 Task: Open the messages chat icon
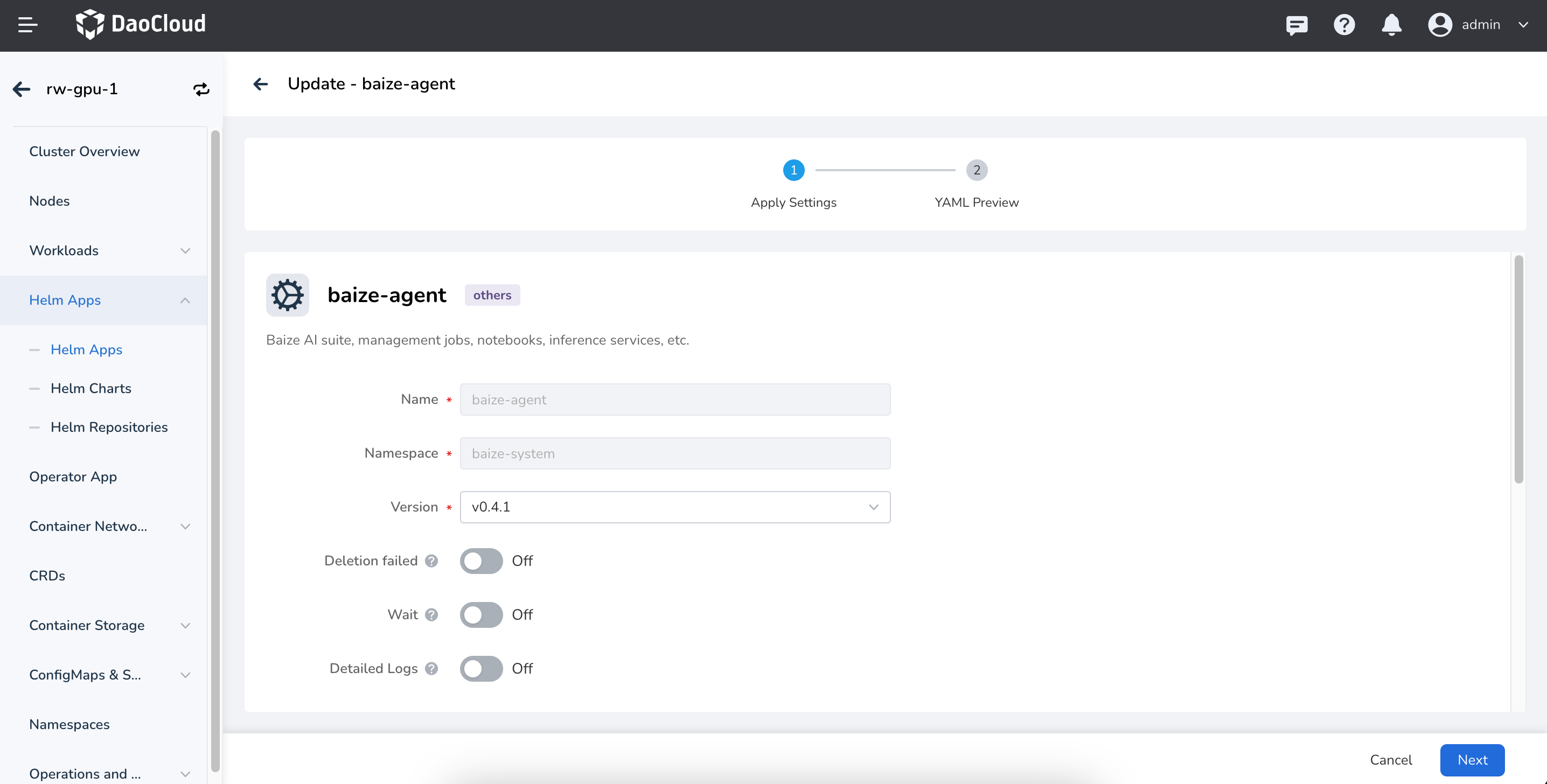click(x=1296, y=25)
